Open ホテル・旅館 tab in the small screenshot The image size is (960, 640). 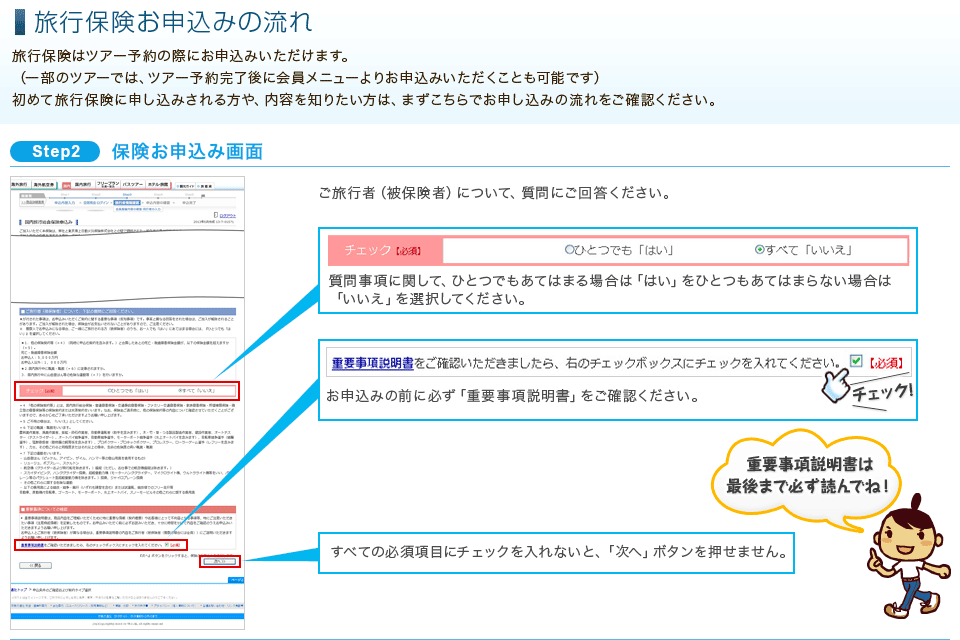(160, 185)
